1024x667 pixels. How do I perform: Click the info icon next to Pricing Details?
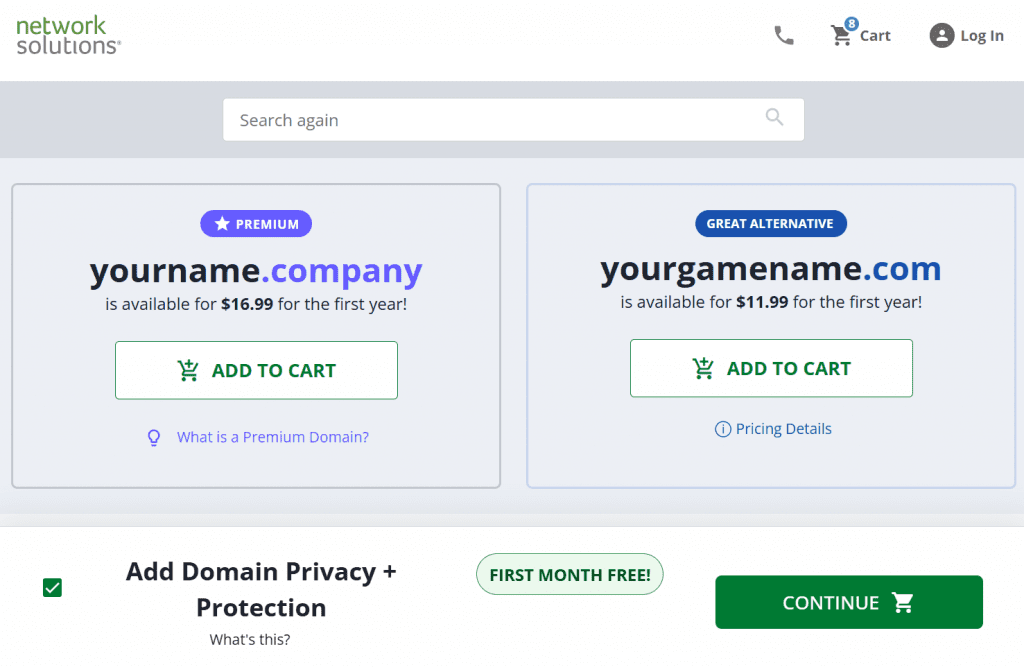(x=723, y=429)
